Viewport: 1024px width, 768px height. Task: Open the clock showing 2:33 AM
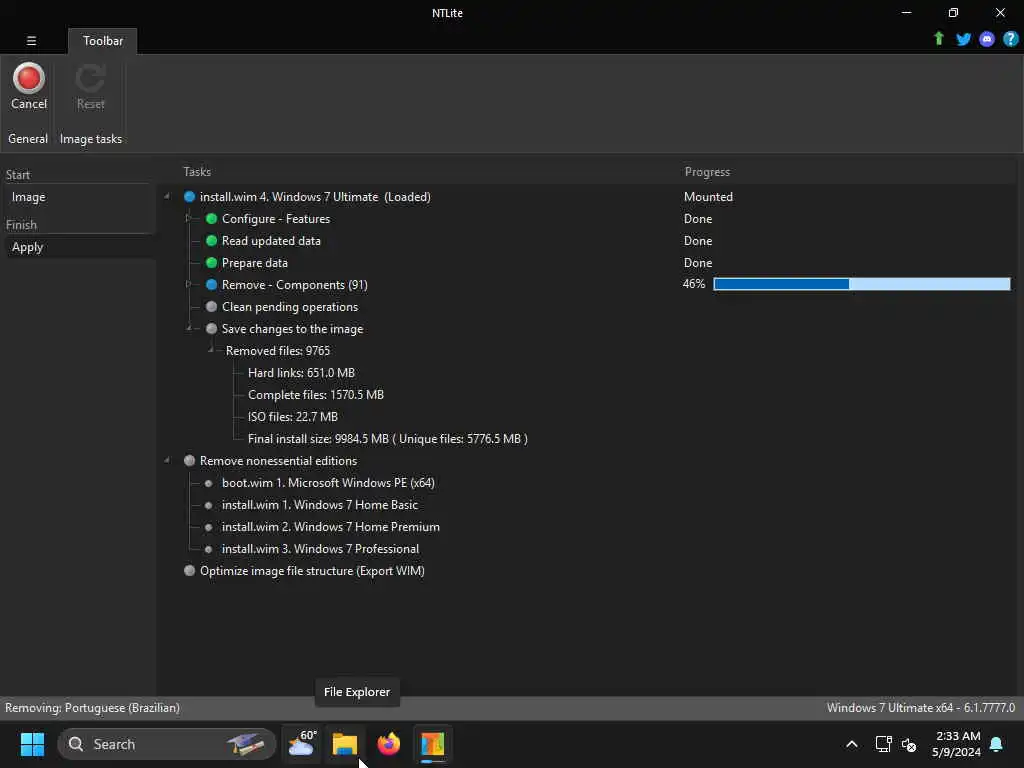(x=957, y=744)
